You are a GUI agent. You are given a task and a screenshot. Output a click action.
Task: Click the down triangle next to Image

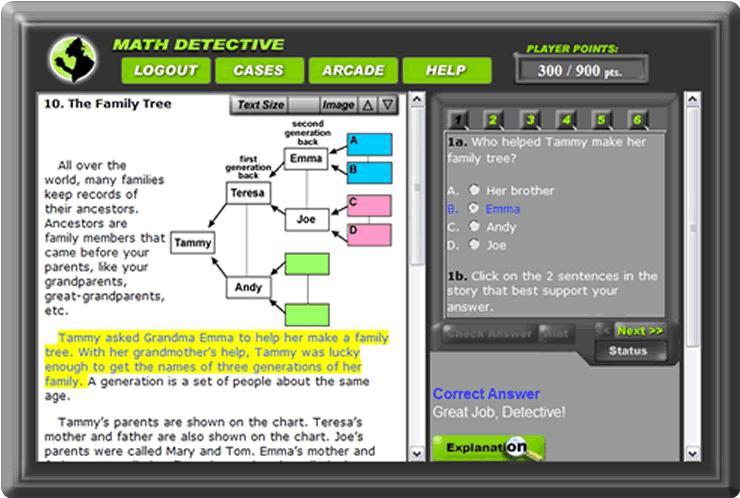[x=387, y=104]
